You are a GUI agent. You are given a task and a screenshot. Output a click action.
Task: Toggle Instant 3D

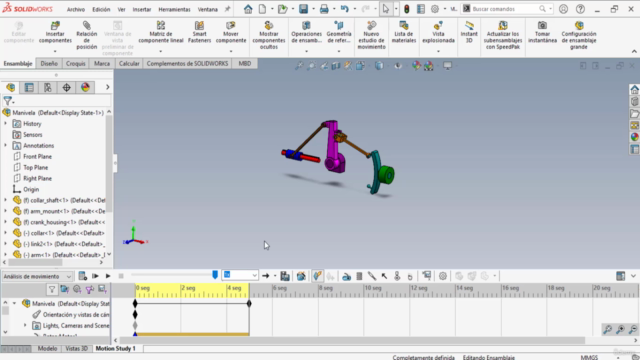[x=469, y=32]
